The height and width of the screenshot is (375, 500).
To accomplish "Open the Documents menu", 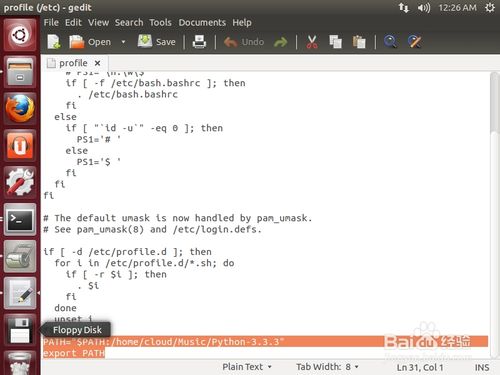I will pyautogui.click(x=202, y=23).
